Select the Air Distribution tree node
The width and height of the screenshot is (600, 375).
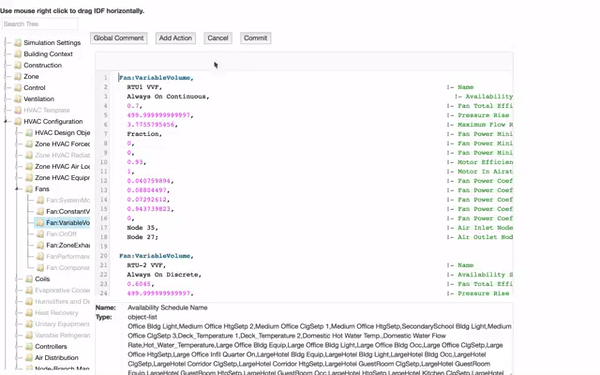coord(57,358)
